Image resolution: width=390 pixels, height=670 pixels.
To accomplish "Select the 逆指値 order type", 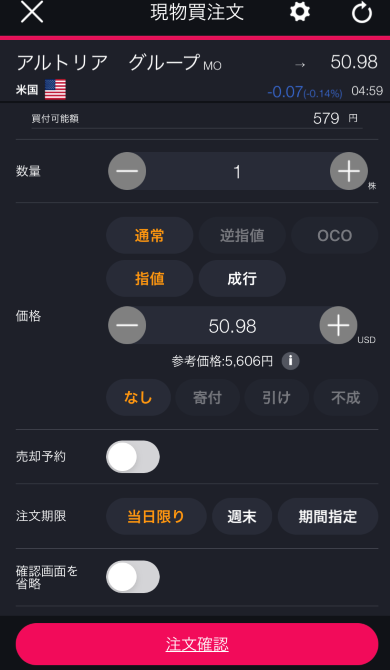I will tap(242, 235).
